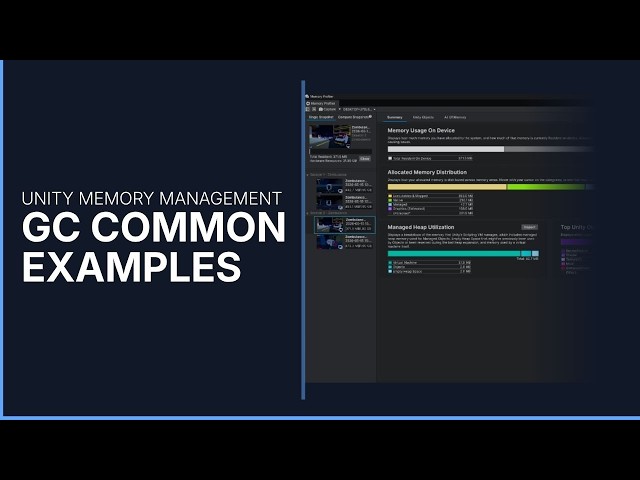
Task: Toggle the snapshot panel icon in toolbar
Action: [308, 109]
